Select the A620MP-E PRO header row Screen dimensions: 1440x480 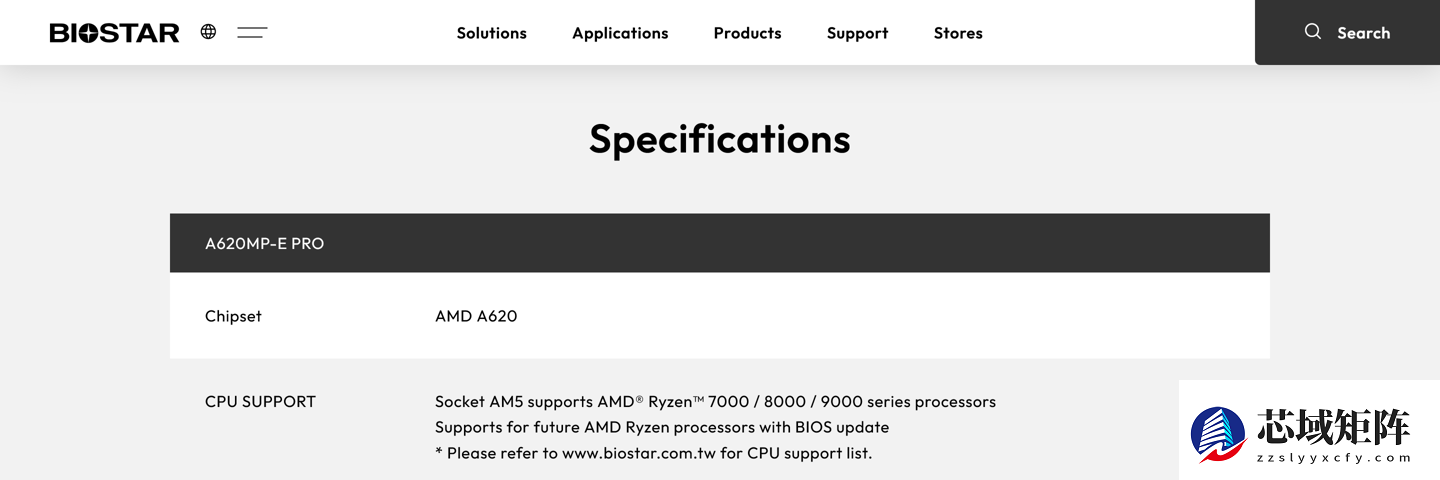click(x=265, y=243)
